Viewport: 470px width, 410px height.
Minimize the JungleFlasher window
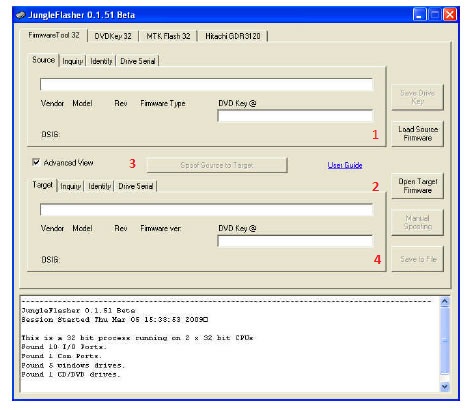coord(419,15)
